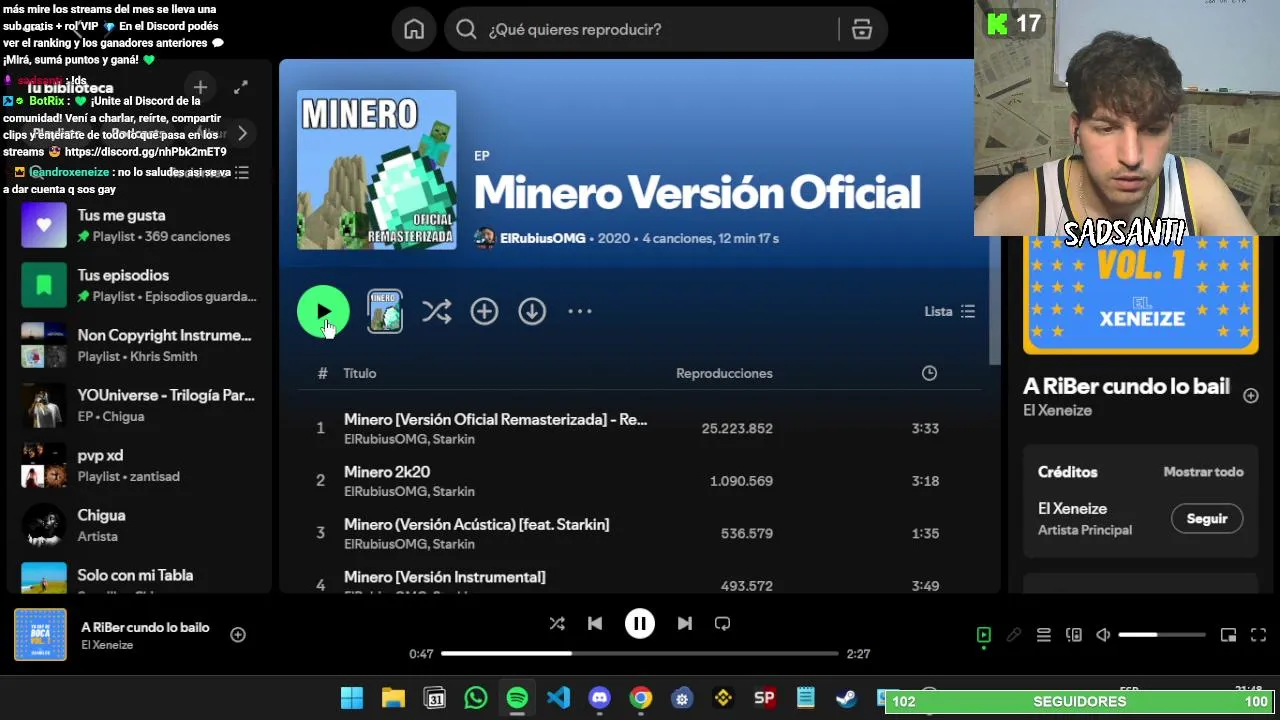
Task: Toggle the Now Playing view button
Action: click(x=983, y=635)
